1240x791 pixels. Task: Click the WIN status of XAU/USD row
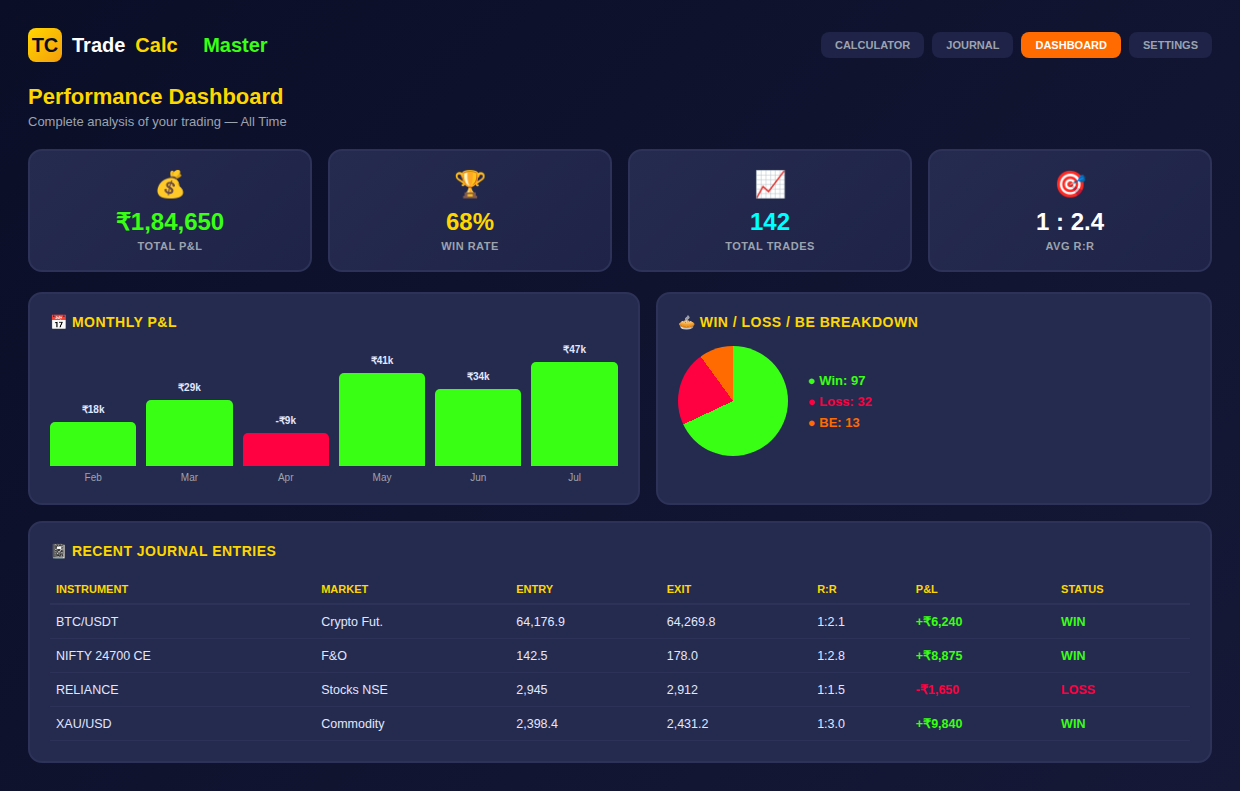1073,724
